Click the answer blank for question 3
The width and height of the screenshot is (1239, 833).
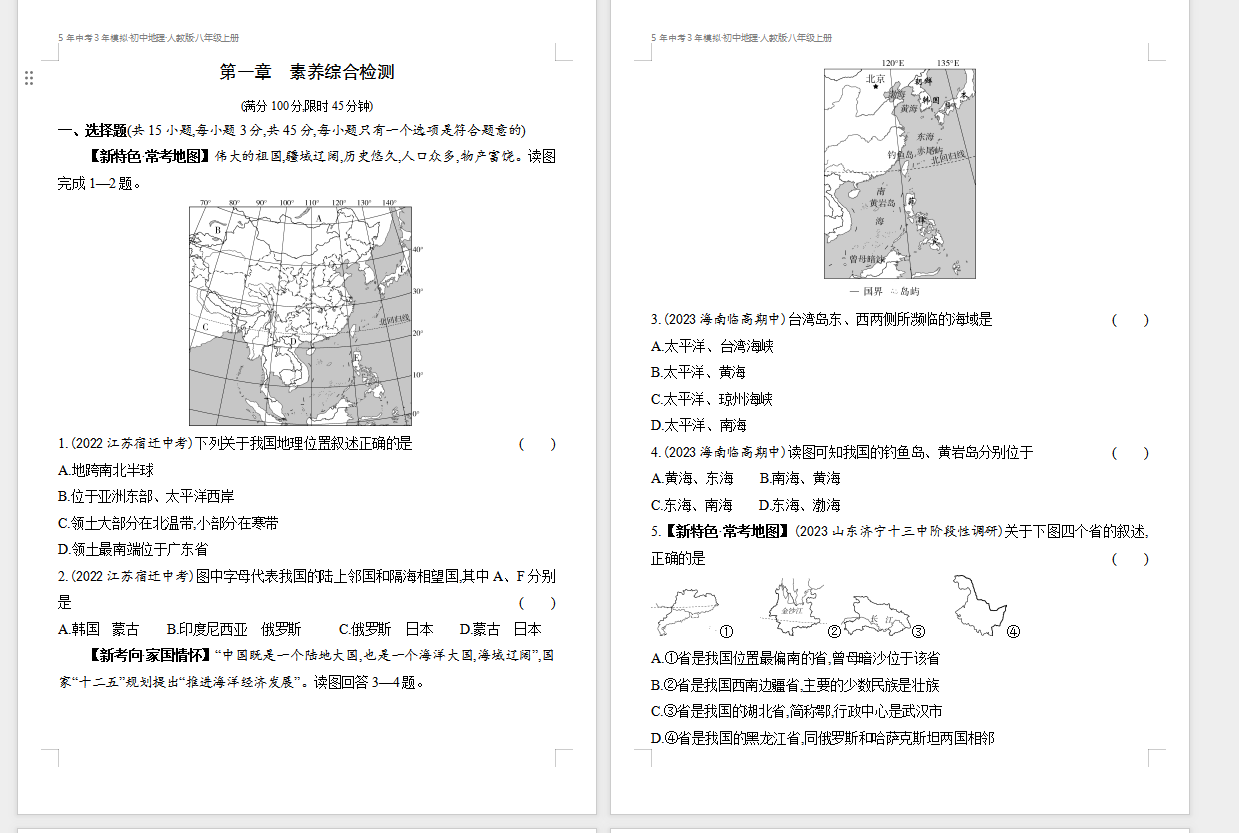point(1130,319)
